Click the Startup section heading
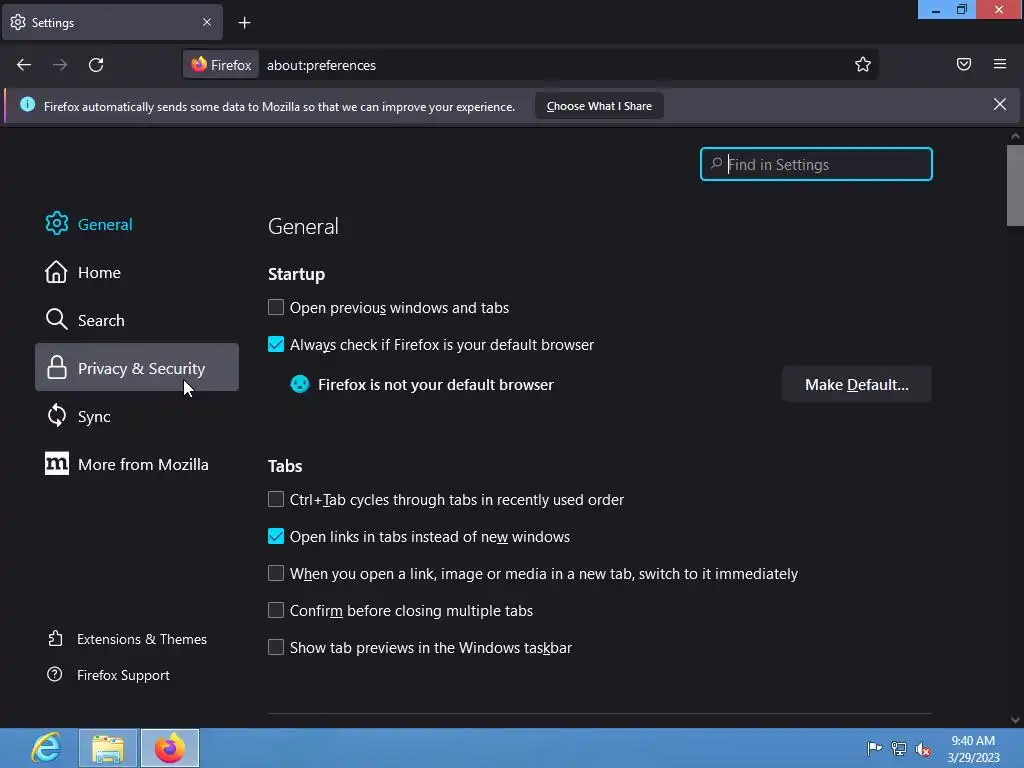 296,274
